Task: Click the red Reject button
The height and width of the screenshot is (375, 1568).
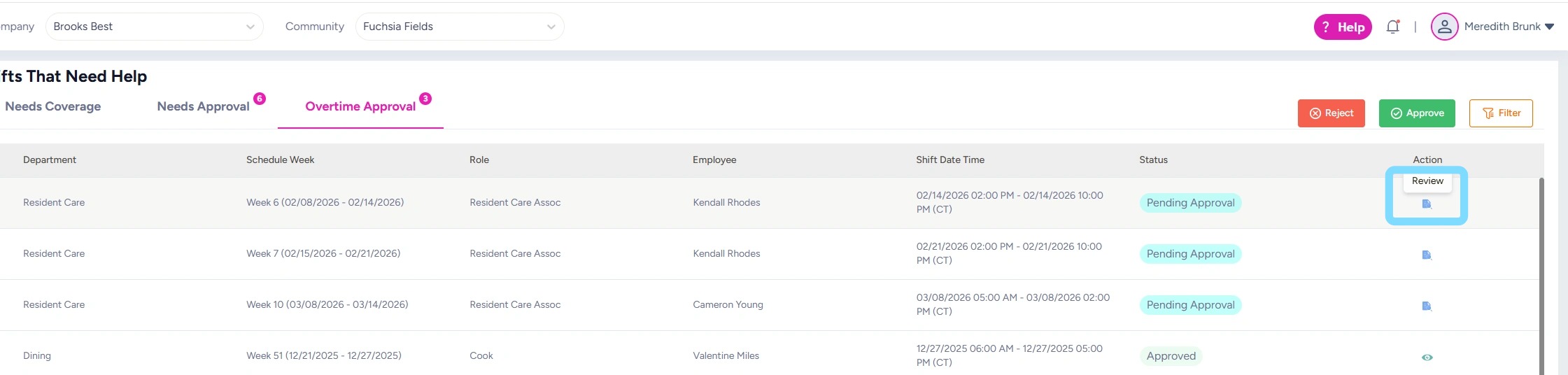Action: pyautogui.click(x=1331, y=113)
